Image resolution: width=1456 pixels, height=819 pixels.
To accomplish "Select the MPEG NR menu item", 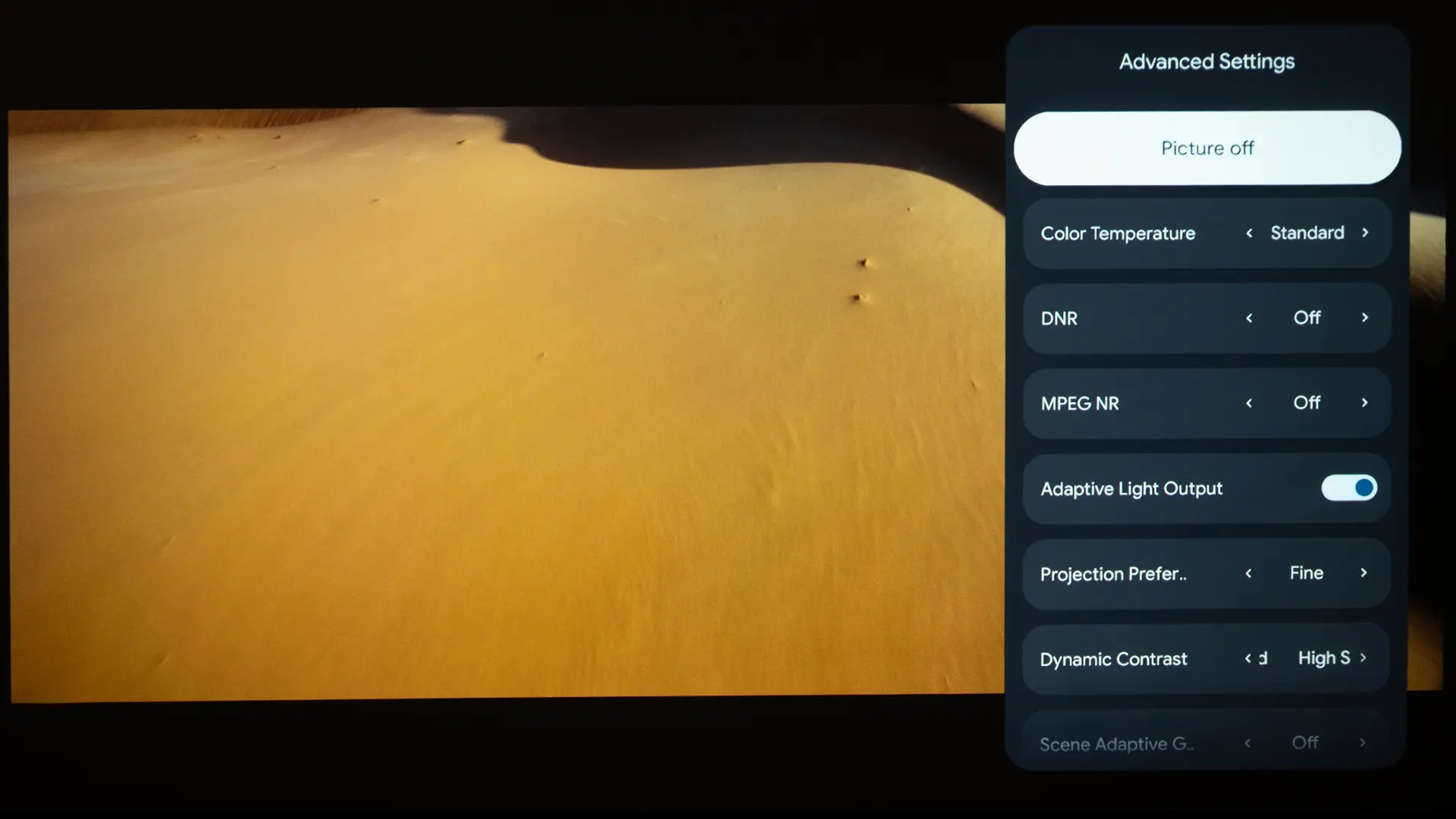I will (x=1080, y=403).
